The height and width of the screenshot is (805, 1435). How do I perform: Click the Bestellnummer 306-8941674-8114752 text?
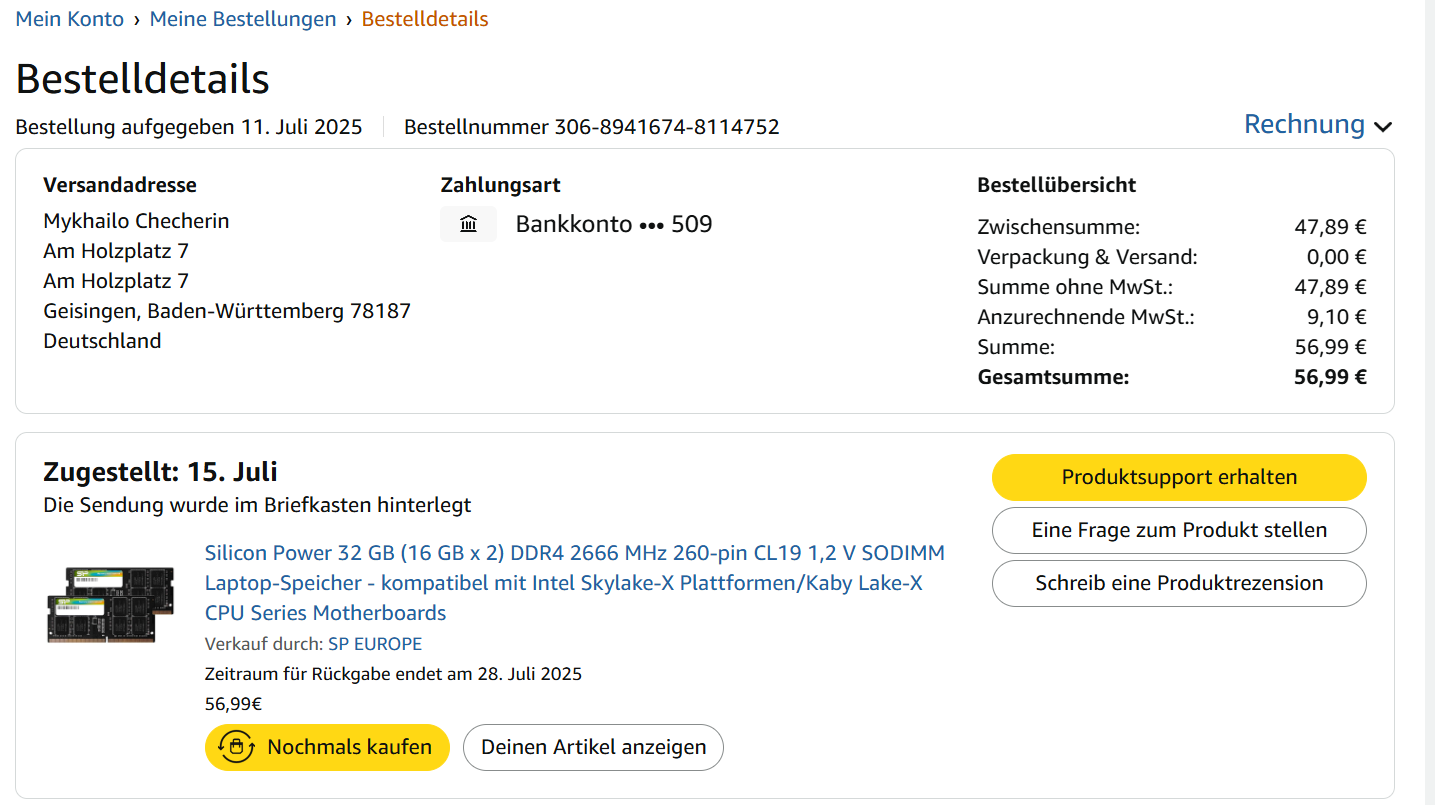pyautogui.click(x=591, y=127)
